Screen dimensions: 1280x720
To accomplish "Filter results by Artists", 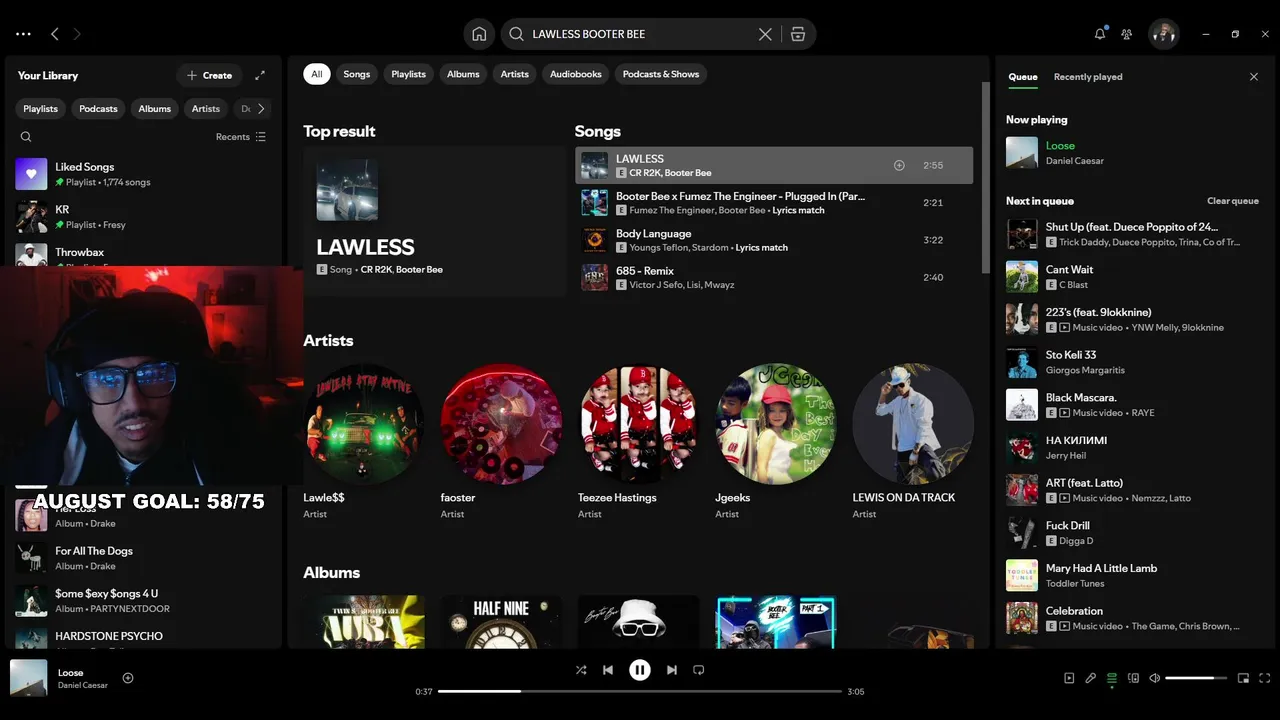I will pos(515,74).
